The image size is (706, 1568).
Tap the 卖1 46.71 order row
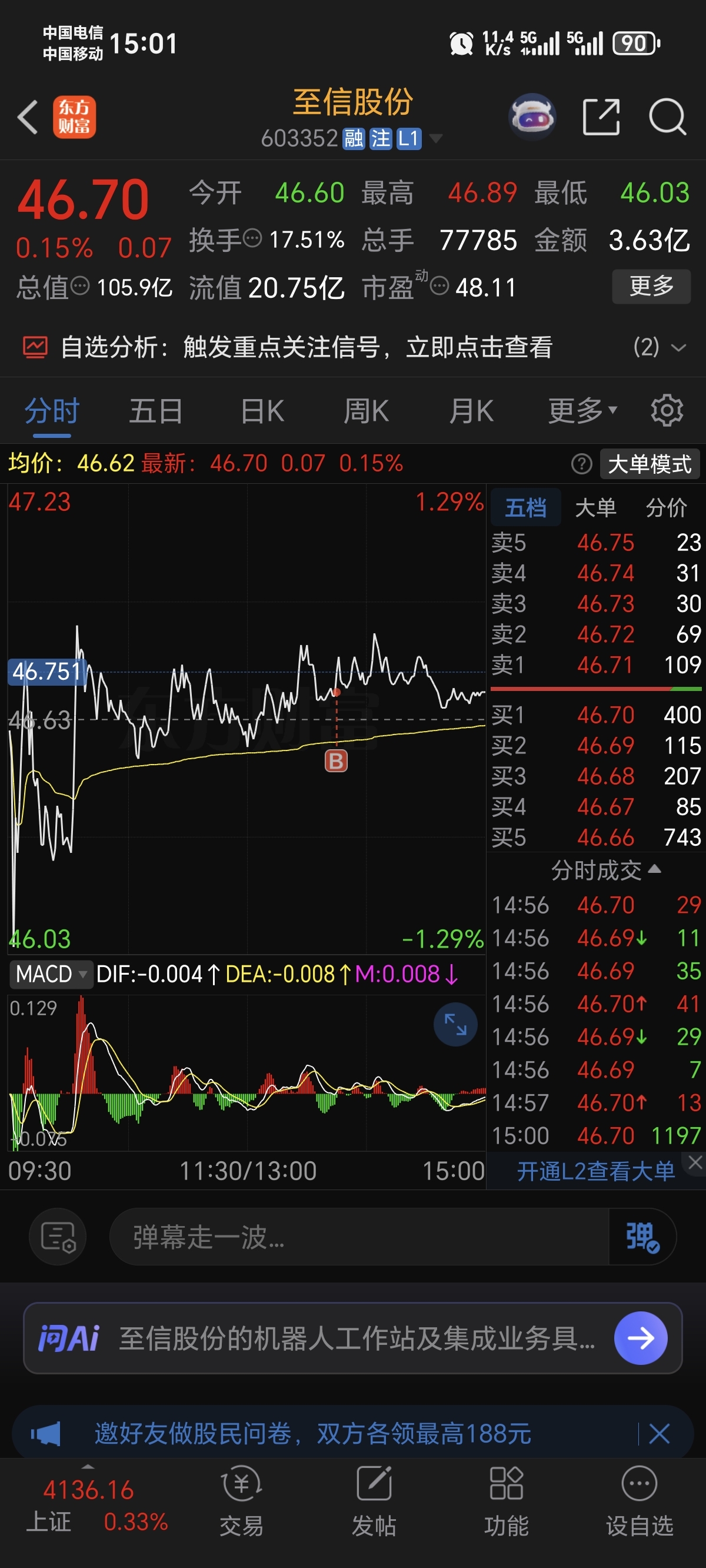597,665
